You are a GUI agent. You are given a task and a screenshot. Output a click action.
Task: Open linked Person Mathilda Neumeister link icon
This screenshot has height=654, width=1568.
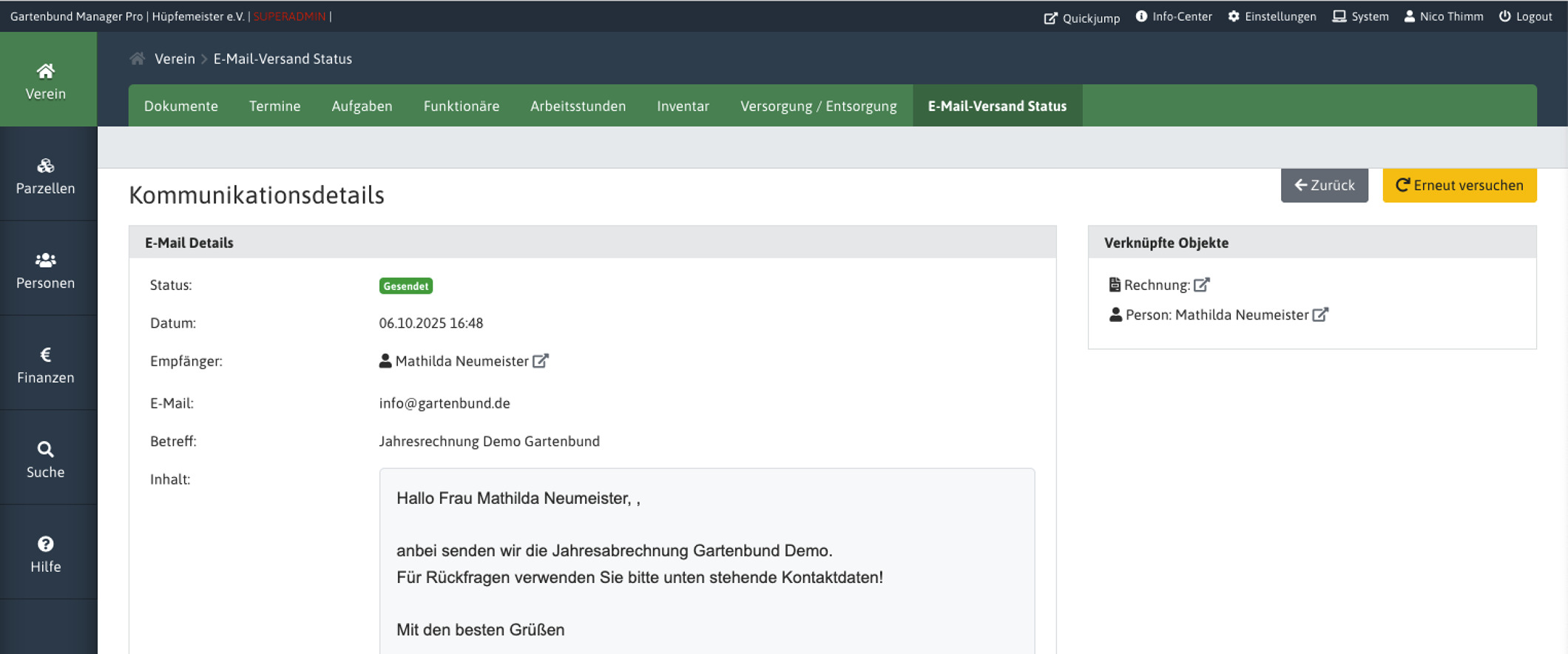coord(1320,314)
